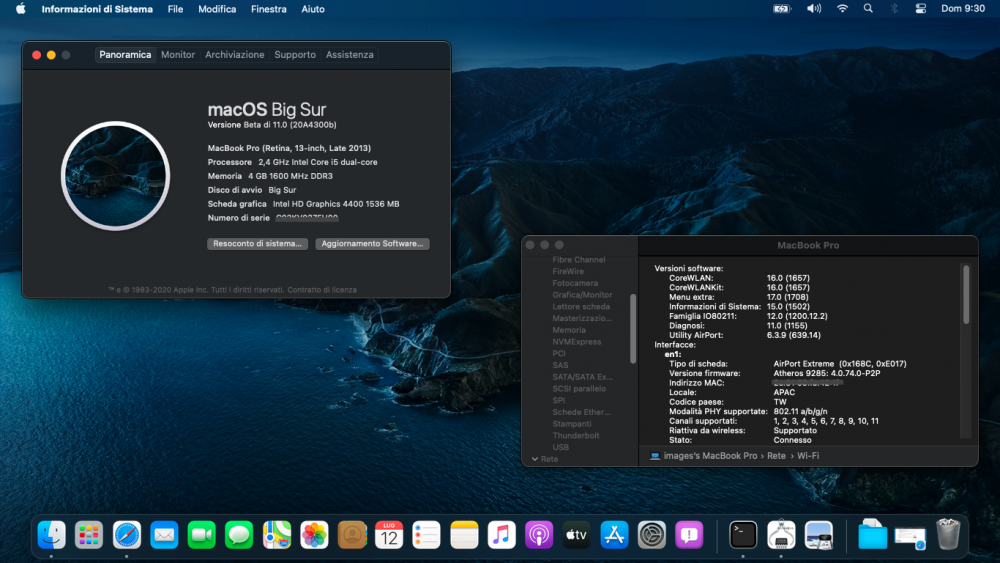The height and width of the screenshot is (563, 1000).
Task: Open System Information chip icon in the dock
Action: point(781,534)
